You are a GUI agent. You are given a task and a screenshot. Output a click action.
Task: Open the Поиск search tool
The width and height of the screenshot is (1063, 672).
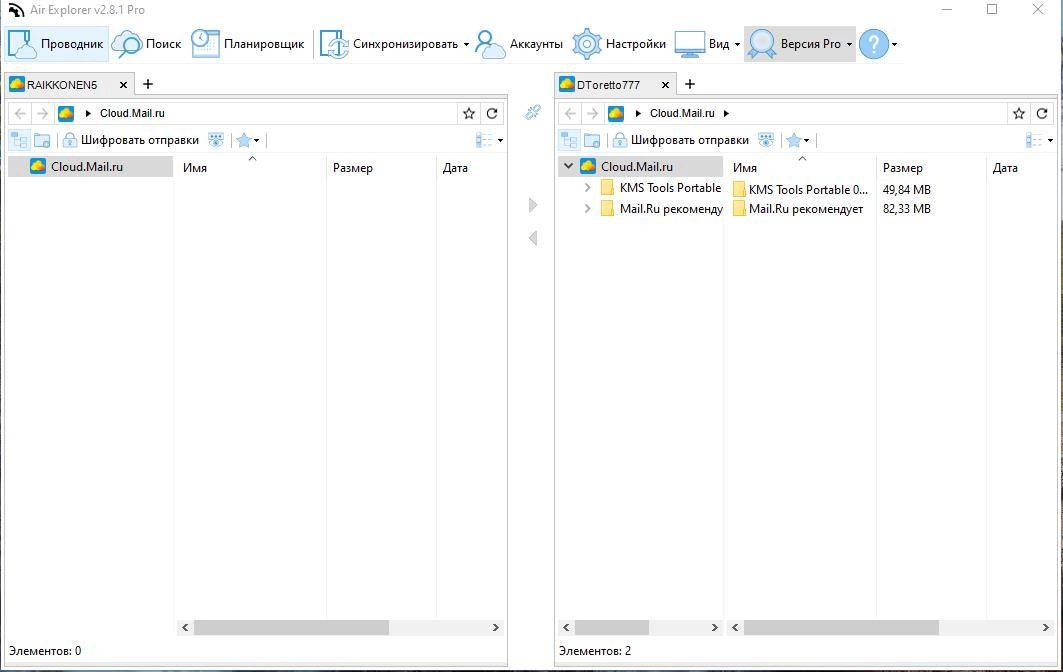click(x=146, y=44)
